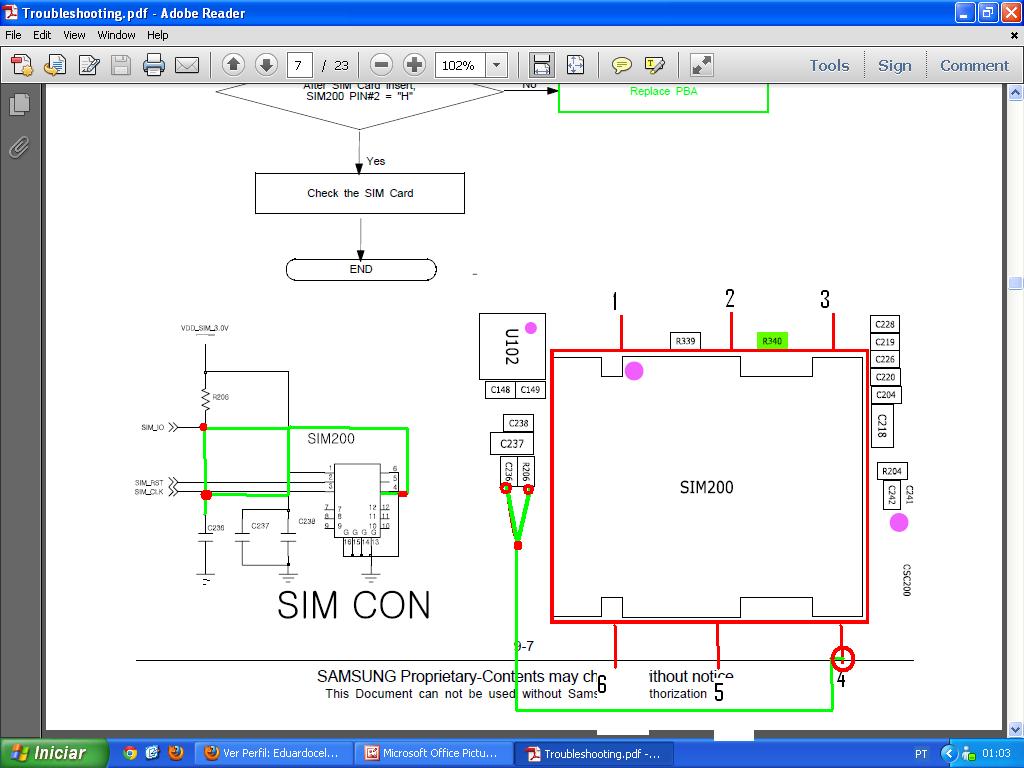Zoom out with the minus button

[x=381, y=65]
